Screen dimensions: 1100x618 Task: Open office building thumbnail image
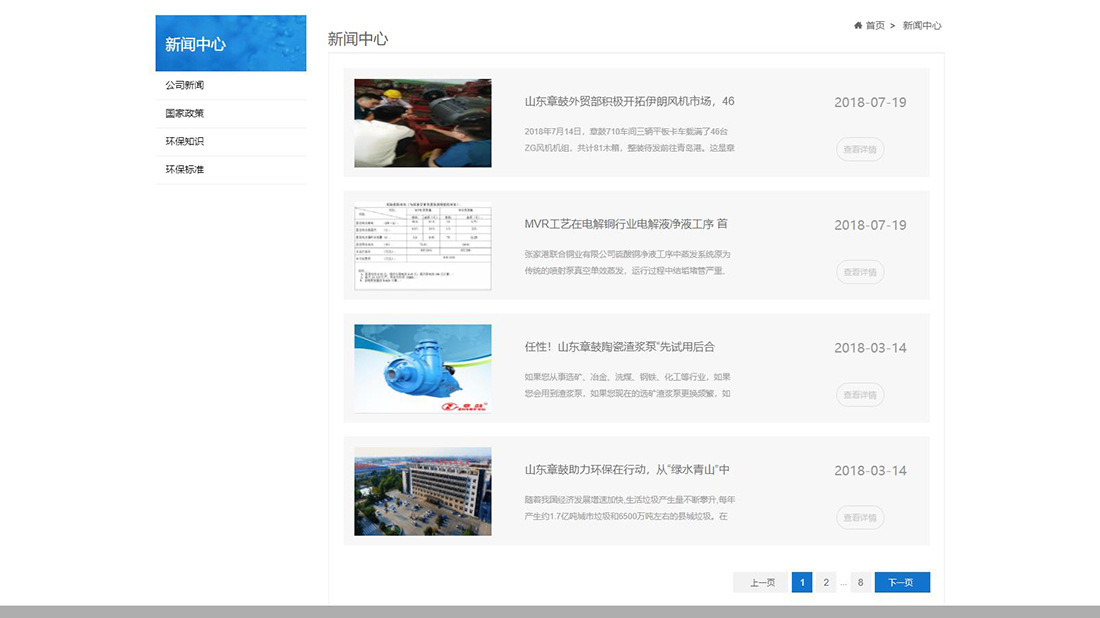coord(422,491)
